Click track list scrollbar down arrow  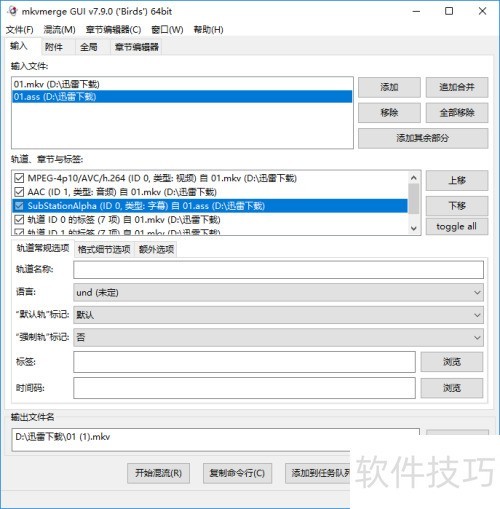(x=414, y=228)
